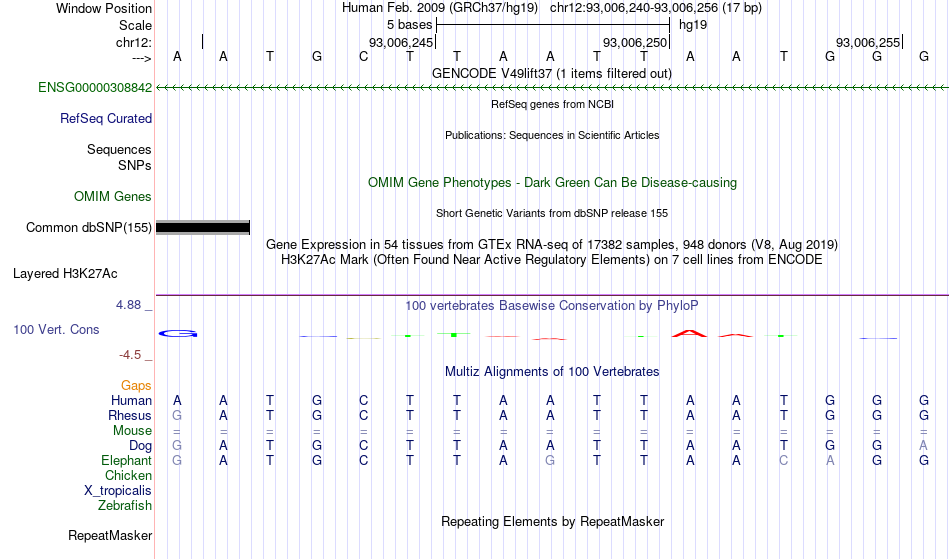This screenshot has width=950, height=559.
Task: Select the X_tropicalis species row label
Action: 118,491
